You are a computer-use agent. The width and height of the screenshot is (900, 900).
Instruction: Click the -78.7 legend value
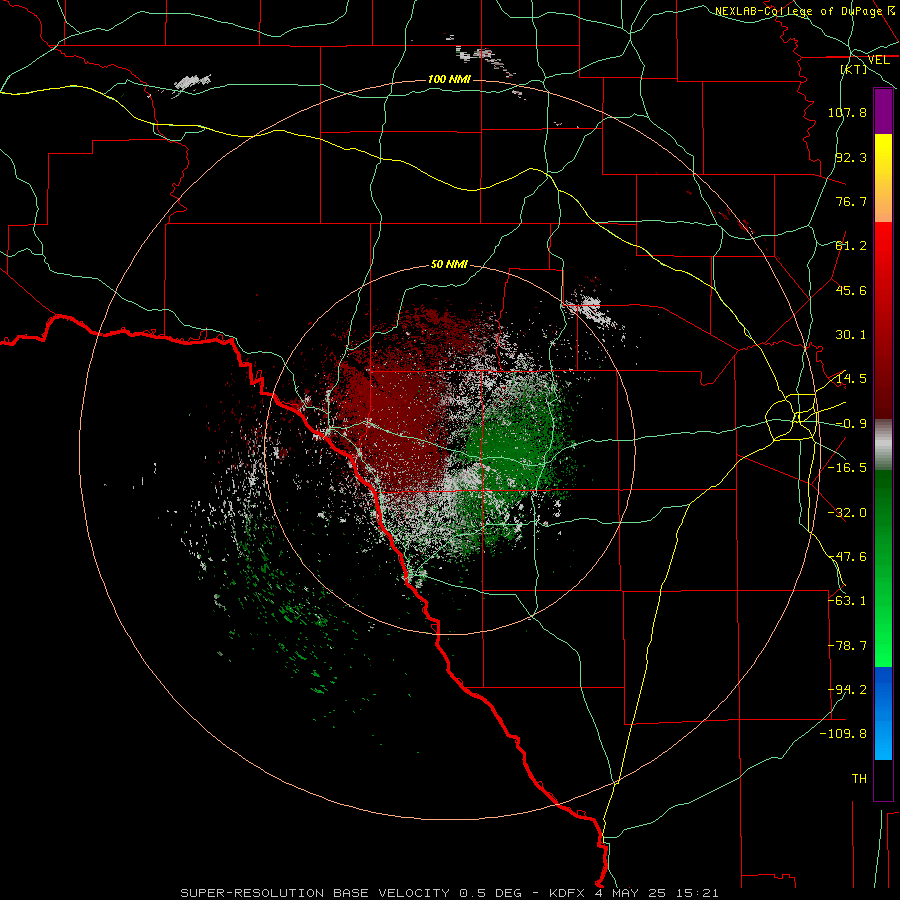(x=847, y=646)
